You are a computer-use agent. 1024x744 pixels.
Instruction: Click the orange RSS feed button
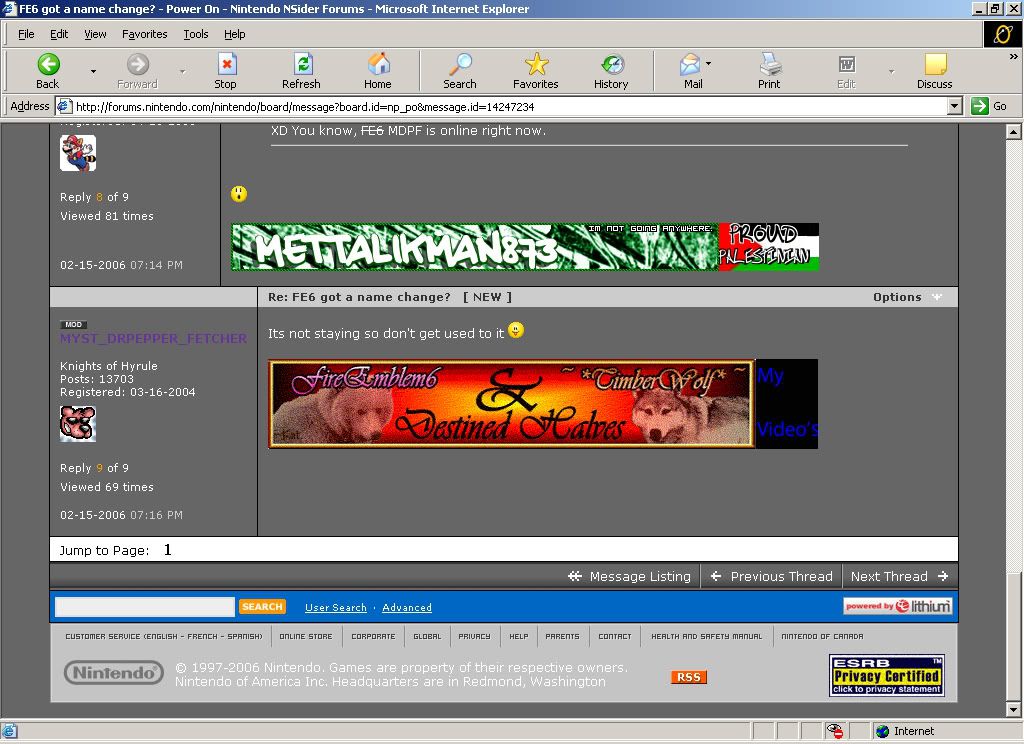689,677
